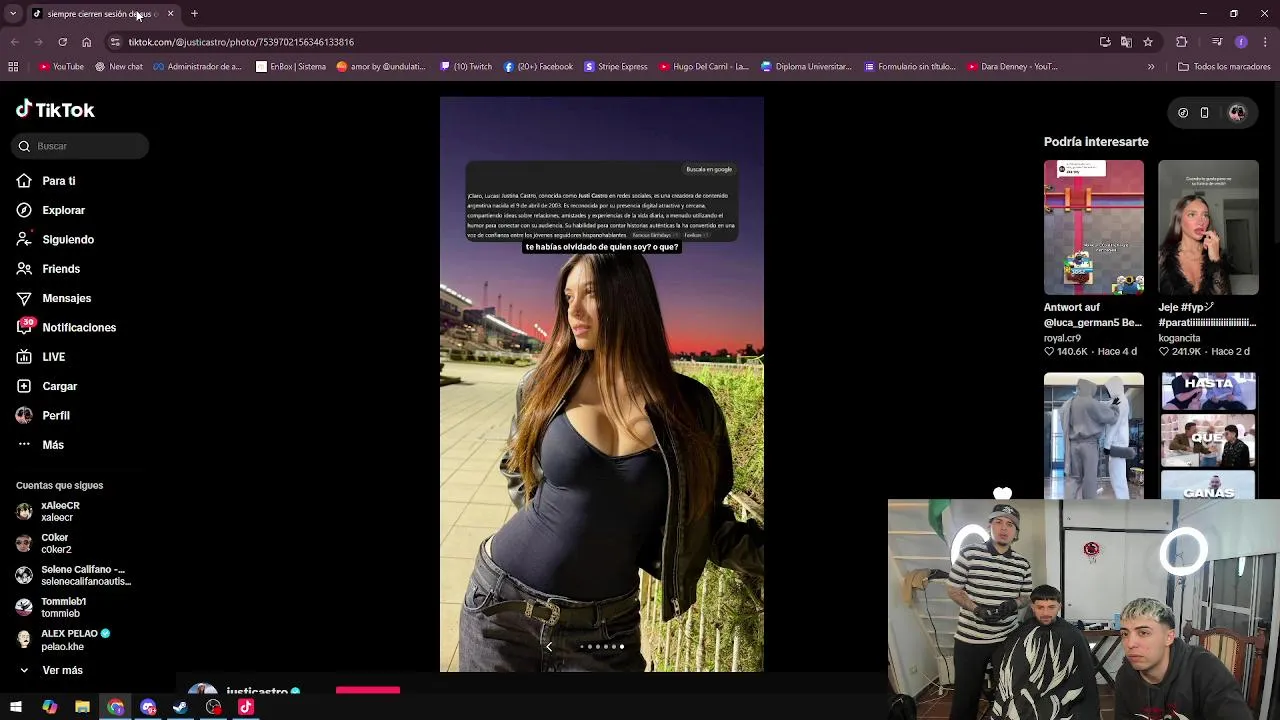
Task: Open the Extensions puzzle icon
Action: 1182,42
